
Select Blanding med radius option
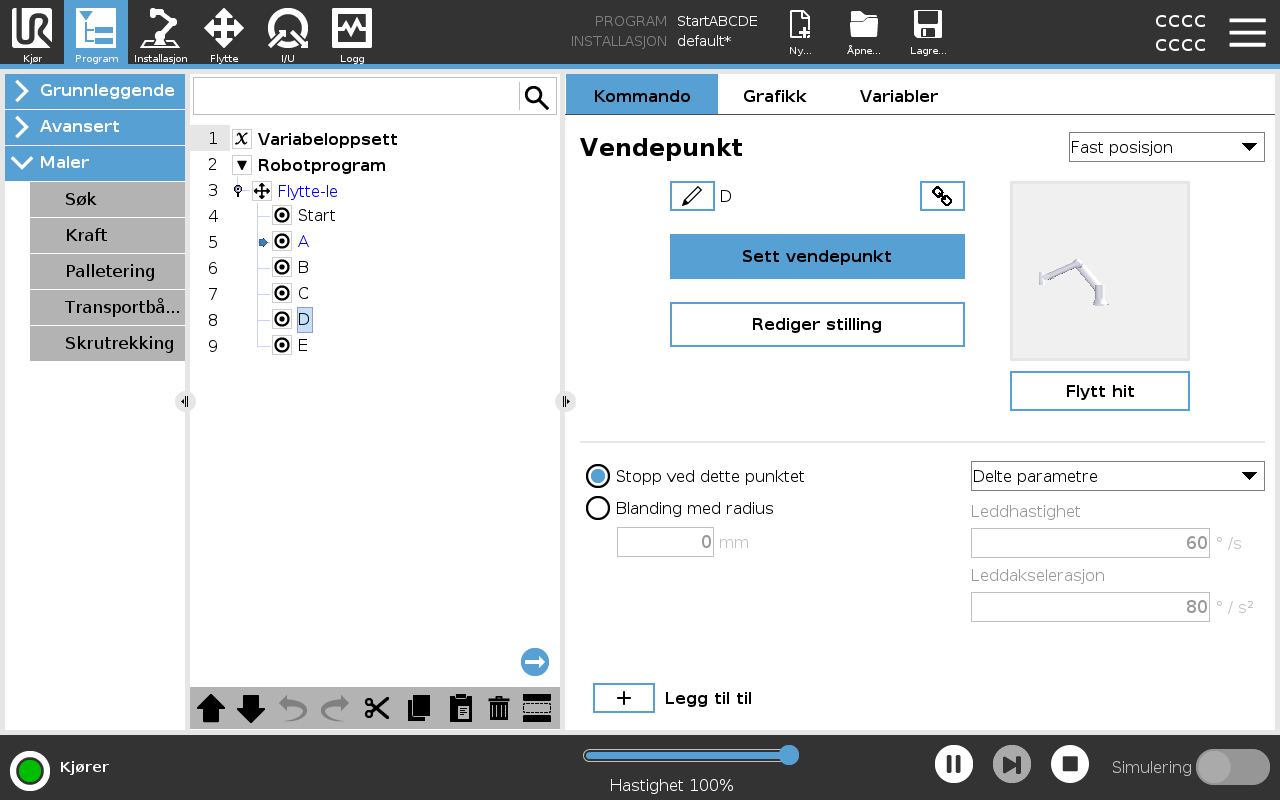pyautogui.click(x=598, y=508)
